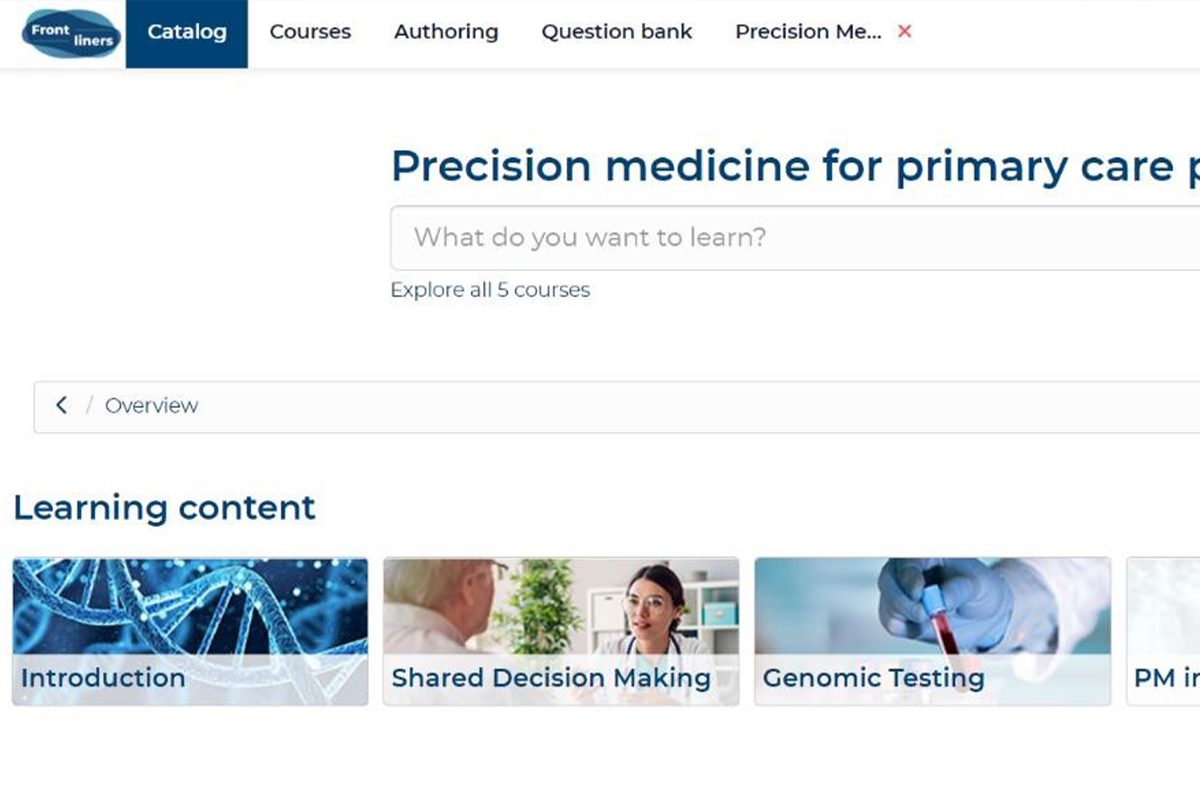Focus the 'What do you want to learn?' search field
This screenshot has width=1200, height=800.
click(x=795, y=238)
